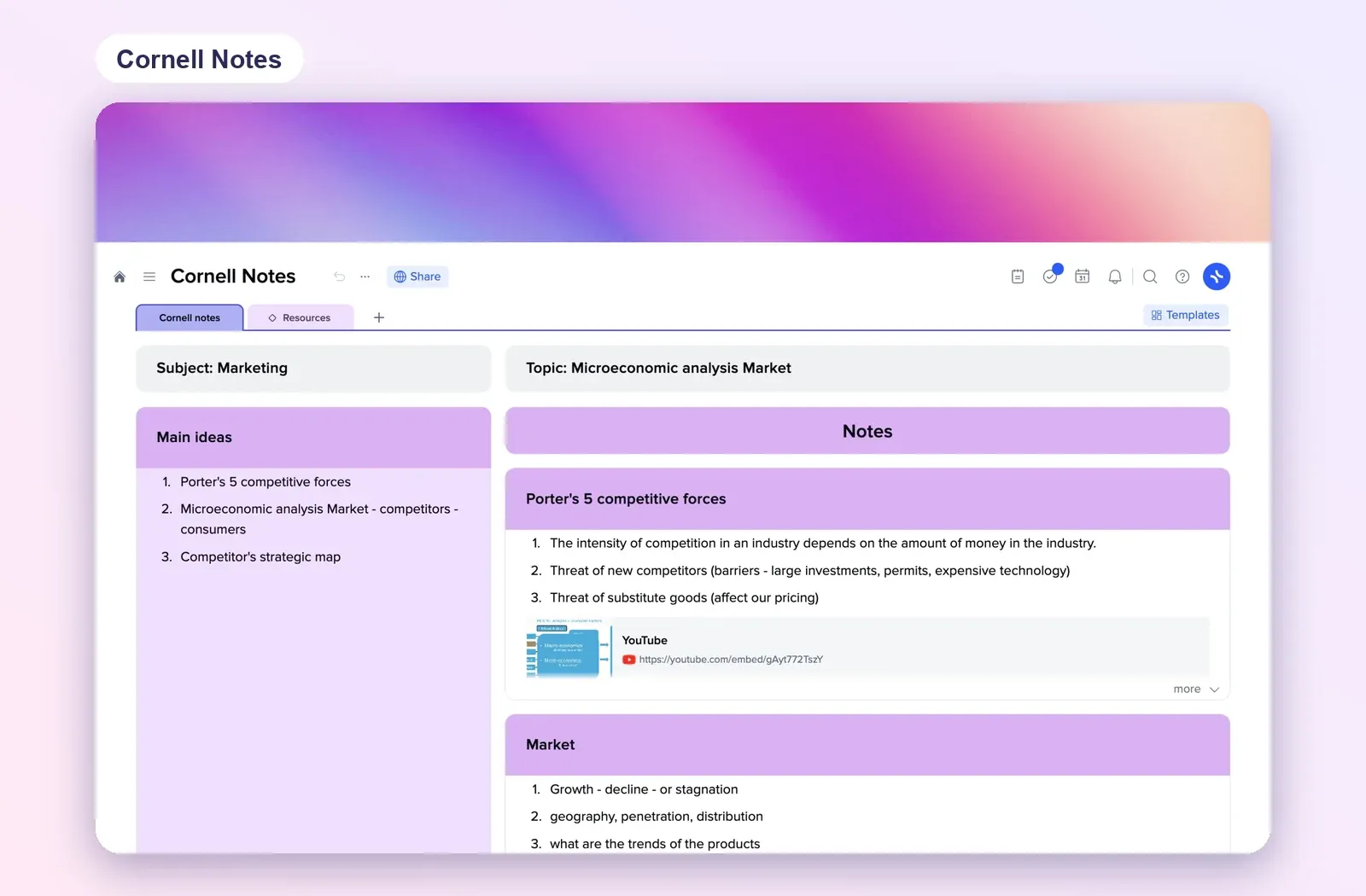The height and width of the screenshot is (896, 1366).
Task: Click 'what are the trends of the products'
Action: 655,844
